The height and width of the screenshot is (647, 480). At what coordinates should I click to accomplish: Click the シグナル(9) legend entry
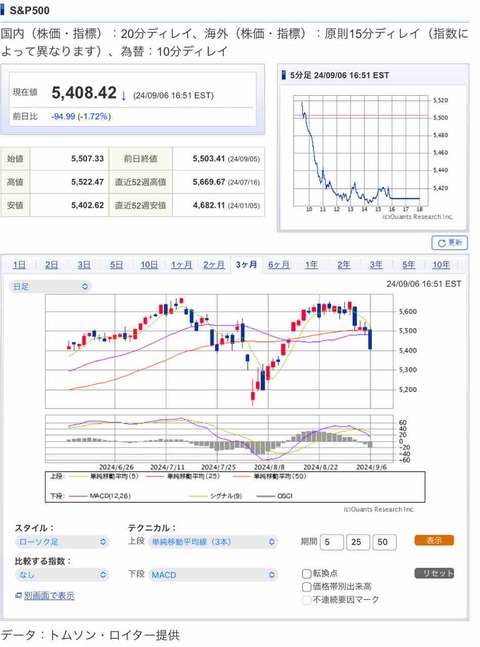point(216,496)
